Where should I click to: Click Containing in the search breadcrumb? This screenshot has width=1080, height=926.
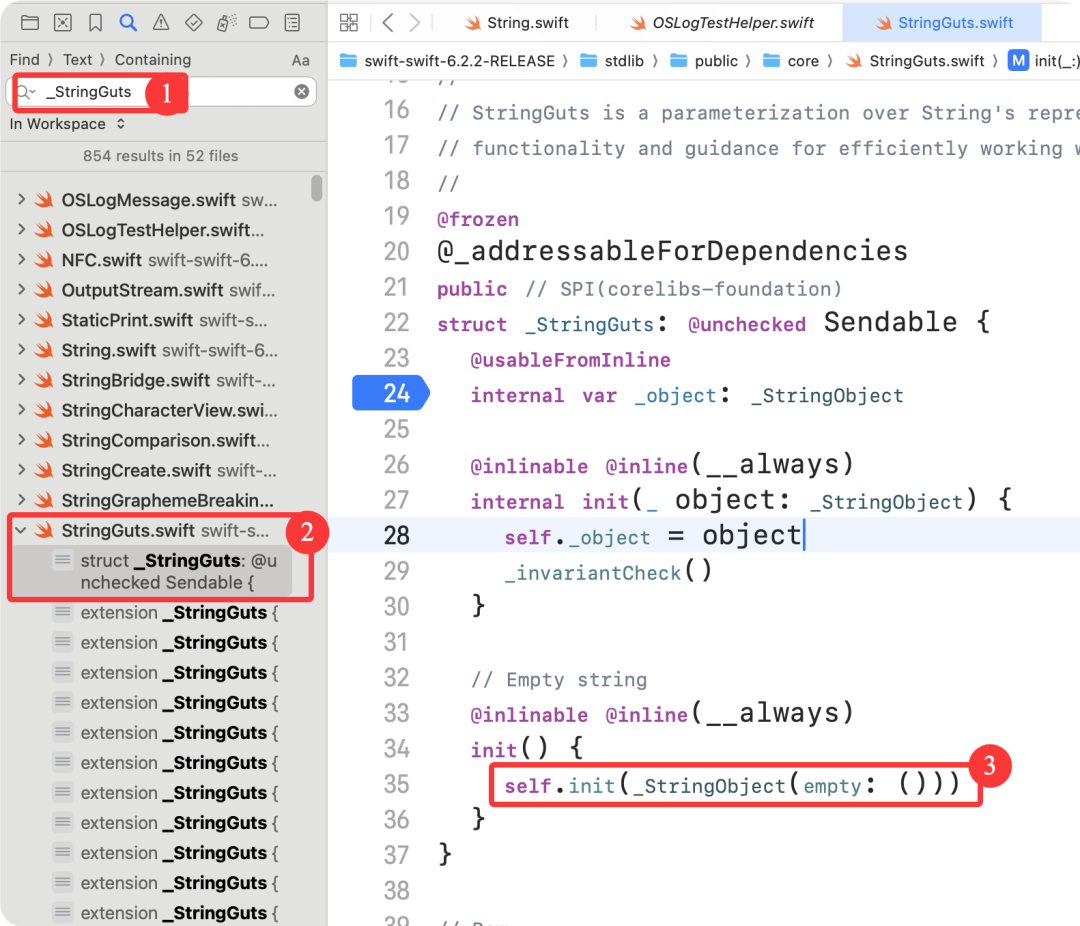point(152,60)
